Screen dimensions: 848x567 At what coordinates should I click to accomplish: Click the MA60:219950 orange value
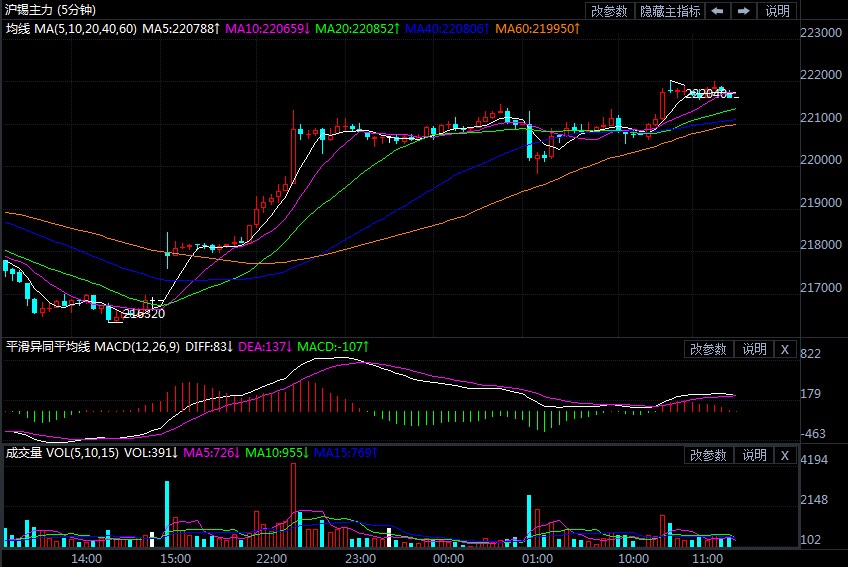tap(537, 29)
